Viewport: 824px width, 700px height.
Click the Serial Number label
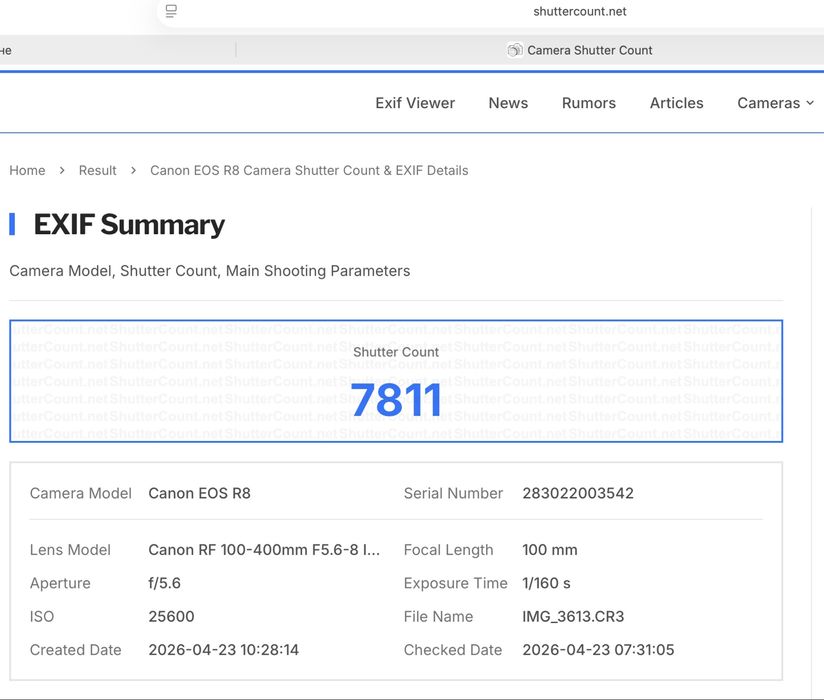click(x=453, y=493)
